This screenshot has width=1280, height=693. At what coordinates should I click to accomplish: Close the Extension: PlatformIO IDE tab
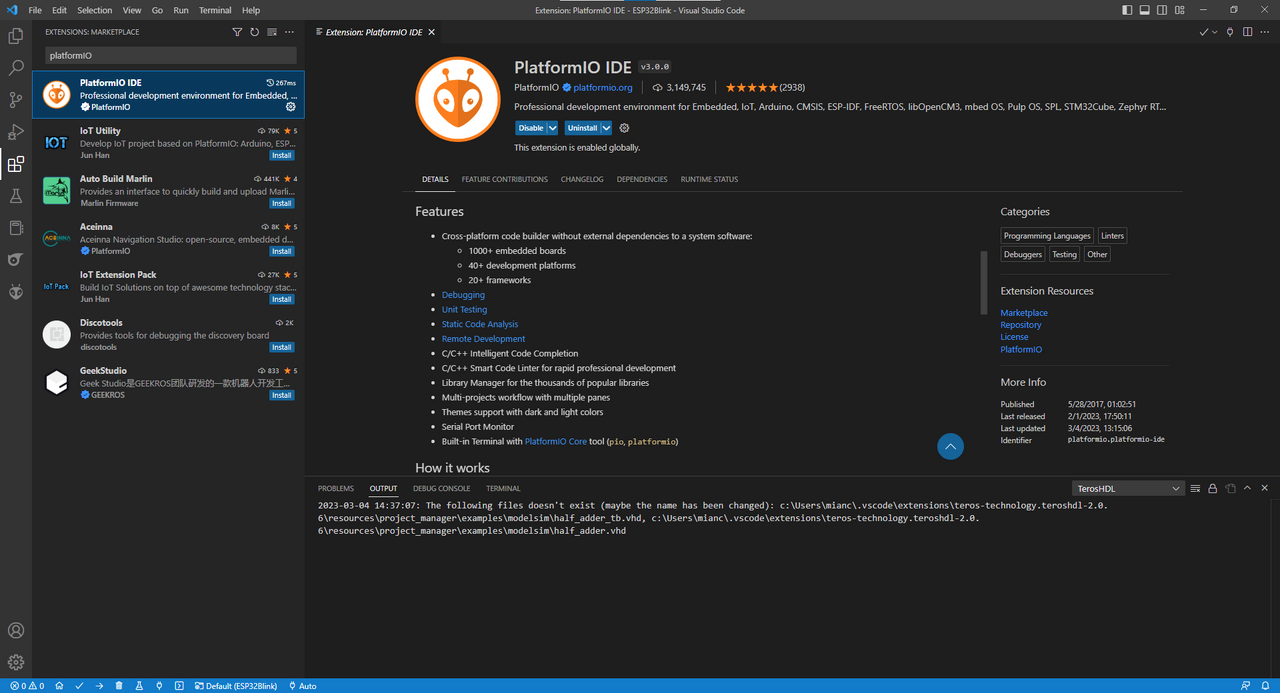[432, 32]
